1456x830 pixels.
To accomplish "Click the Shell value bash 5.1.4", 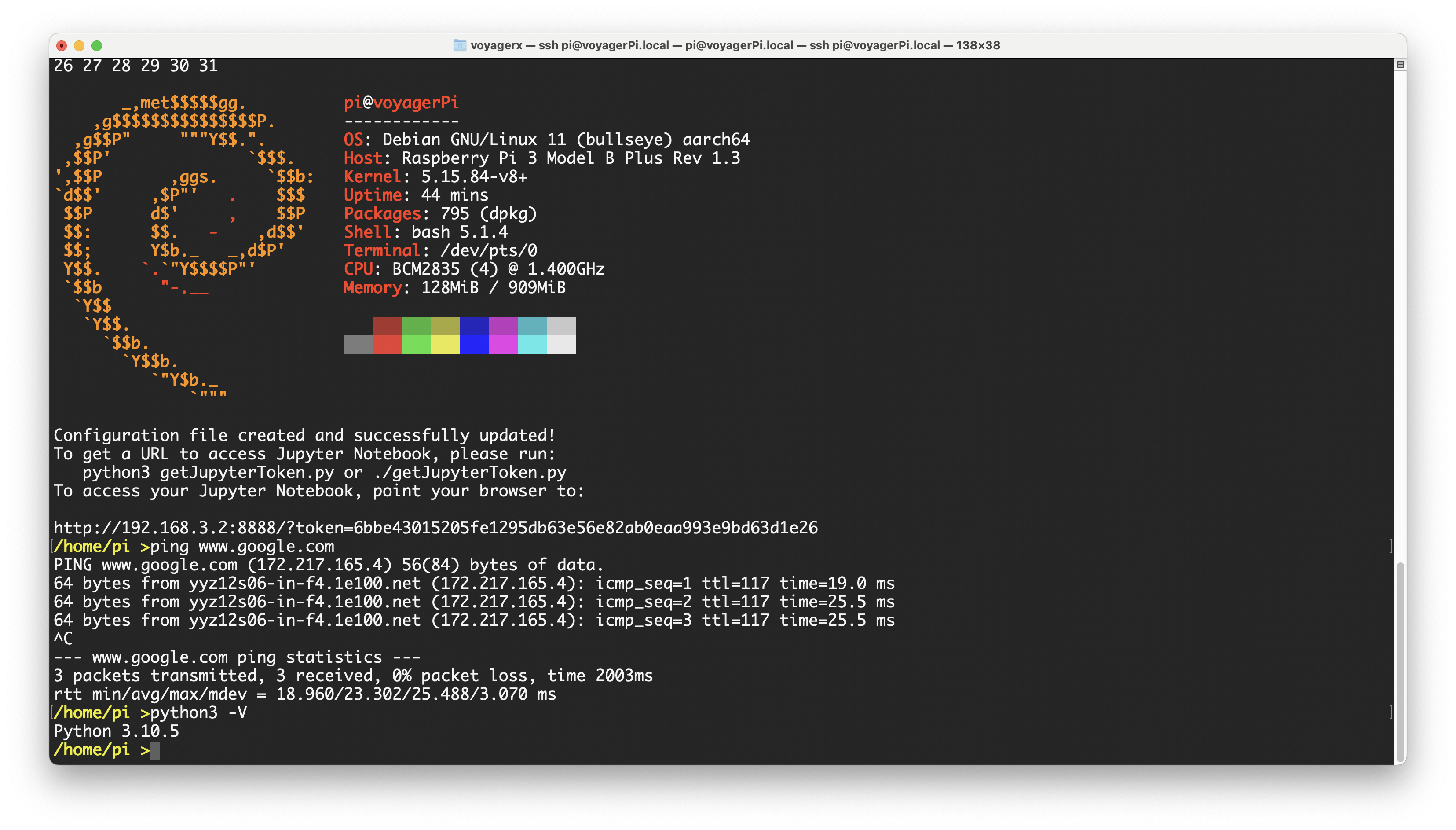I will click(460, 232).
